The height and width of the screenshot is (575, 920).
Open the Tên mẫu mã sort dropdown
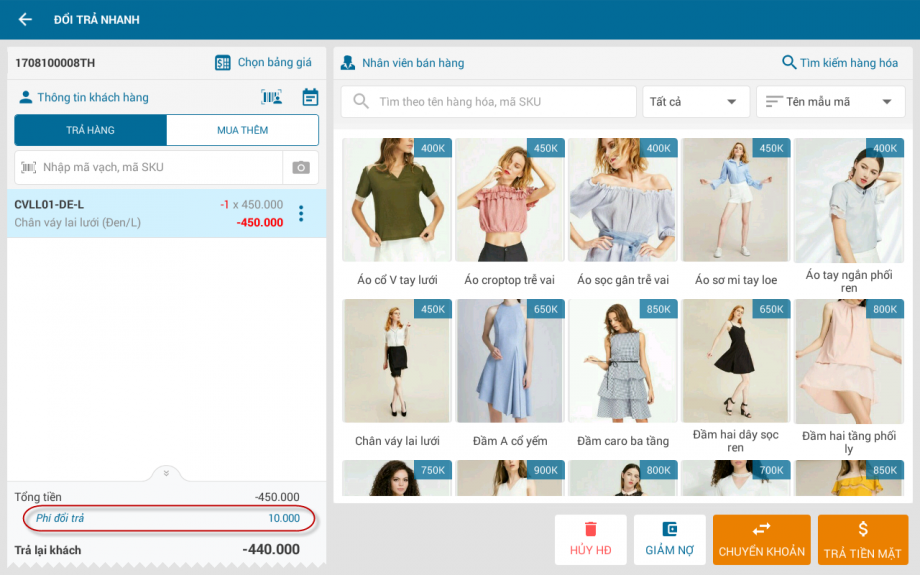tap(830, 102)
